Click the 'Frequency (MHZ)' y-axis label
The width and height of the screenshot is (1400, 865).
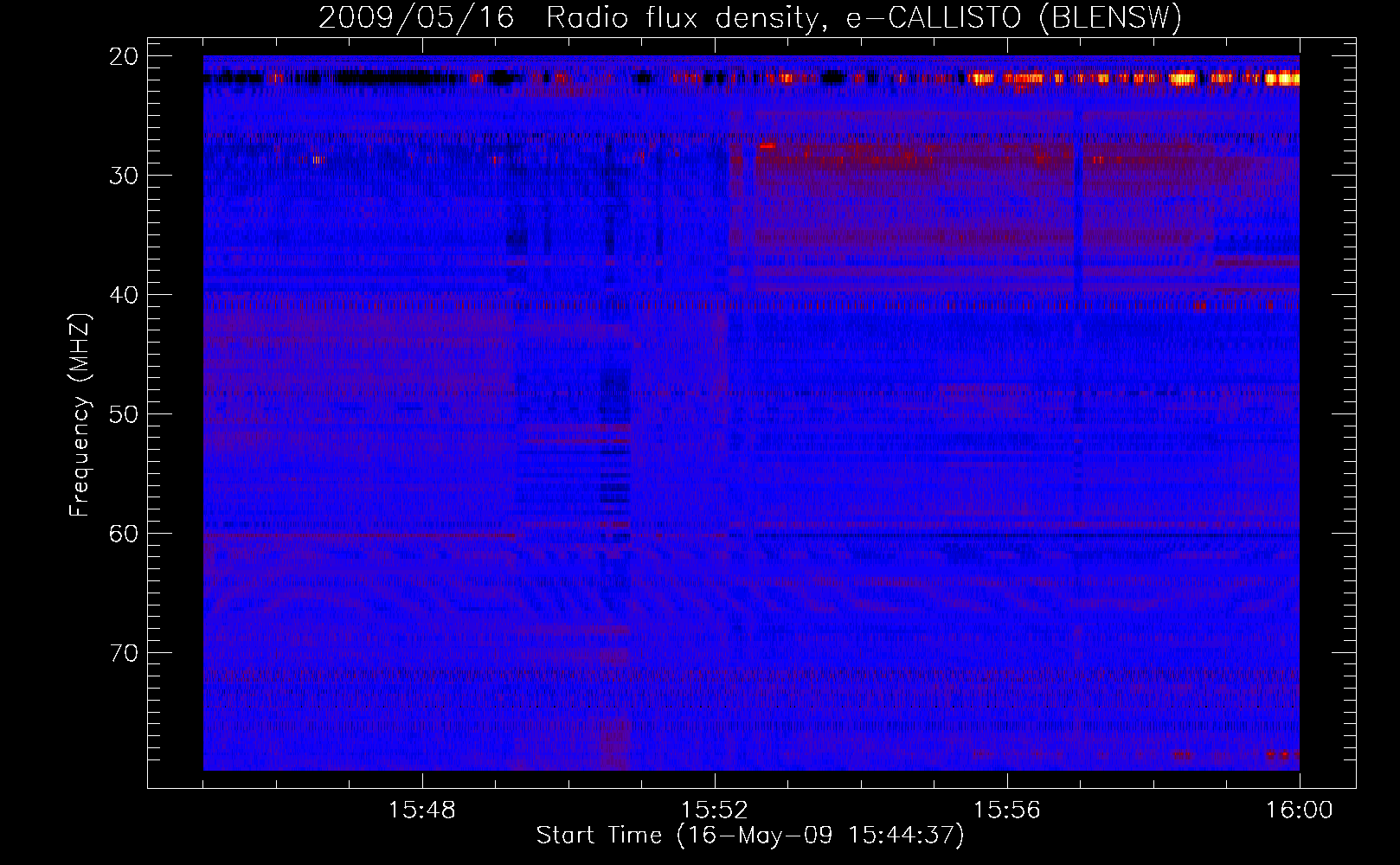point(80,415)
